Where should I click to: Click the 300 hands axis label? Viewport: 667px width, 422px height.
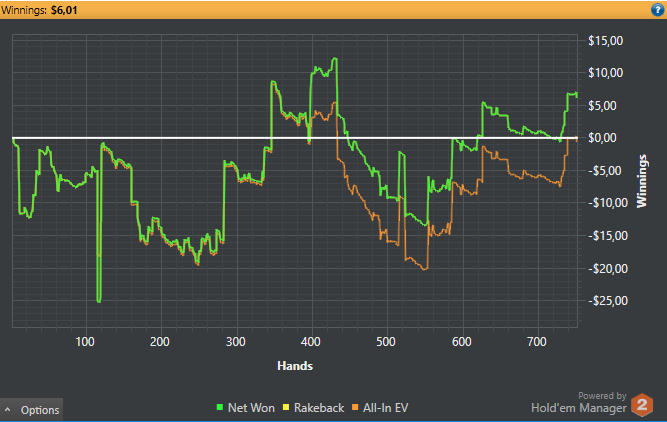click(x=236, y=342)
